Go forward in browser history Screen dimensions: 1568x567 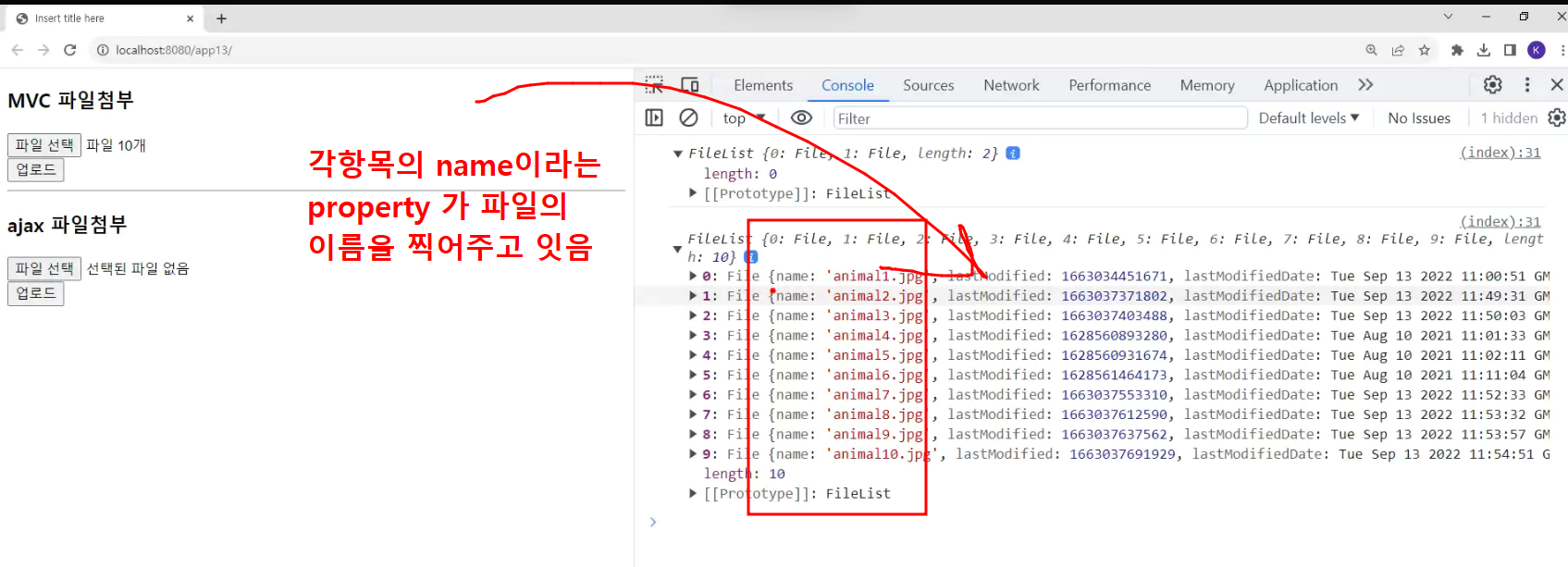coord(43,50)
